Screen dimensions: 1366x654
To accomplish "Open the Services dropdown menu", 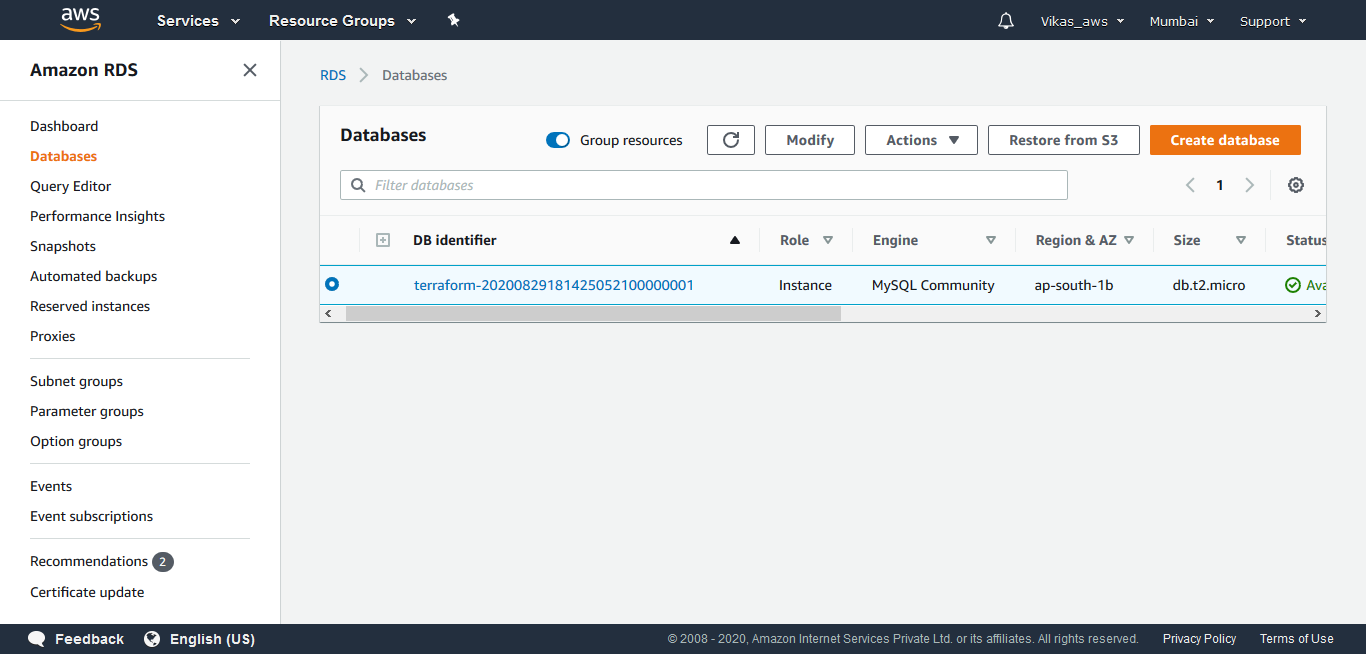I will 198,21.
